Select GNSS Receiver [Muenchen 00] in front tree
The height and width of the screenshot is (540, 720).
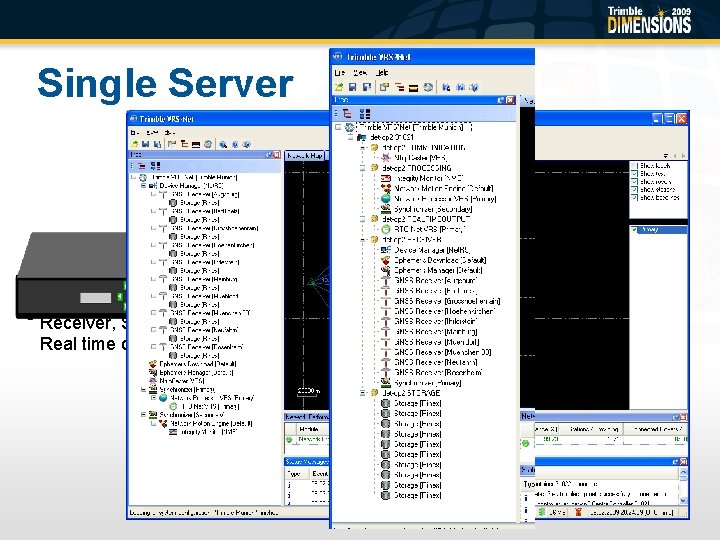(443, 352)
